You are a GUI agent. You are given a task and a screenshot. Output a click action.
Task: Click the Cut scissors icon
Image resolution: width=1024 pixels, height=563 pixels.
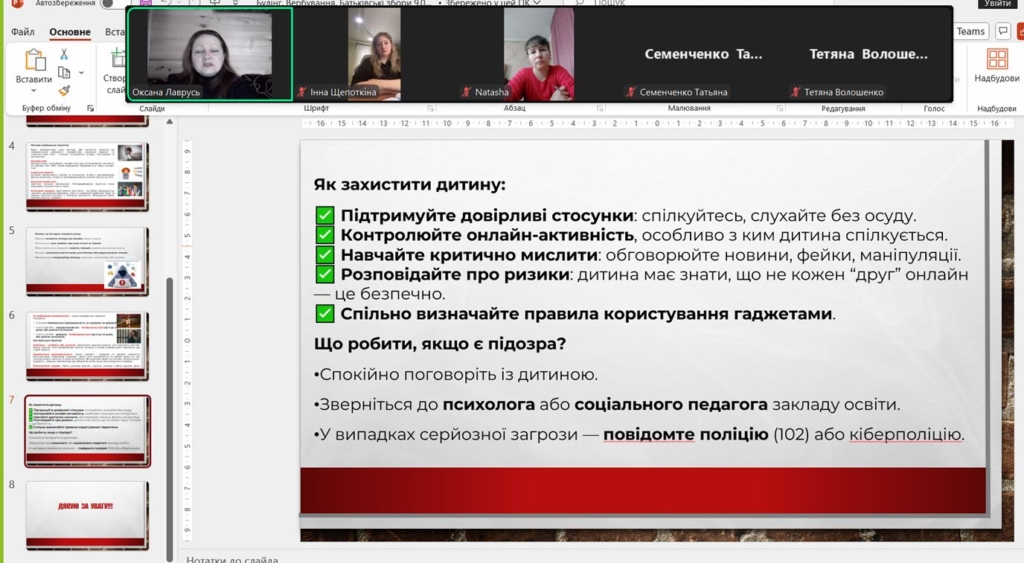pos(64,54)
